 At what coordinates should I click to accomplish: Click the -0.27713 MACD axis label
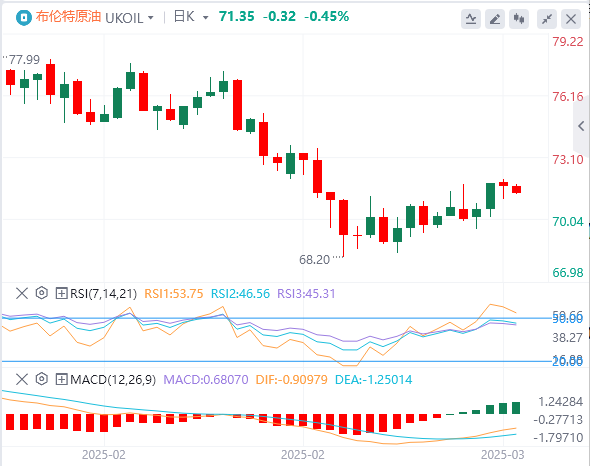[x=558, y=419]
